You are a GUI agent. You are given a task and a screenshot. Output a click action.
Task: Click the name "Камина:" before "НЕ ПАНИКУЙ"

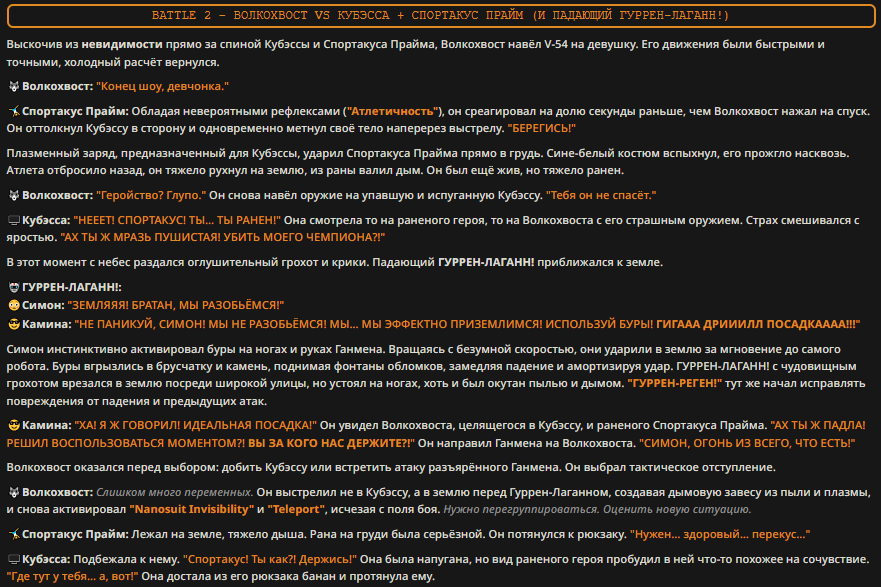47,324
